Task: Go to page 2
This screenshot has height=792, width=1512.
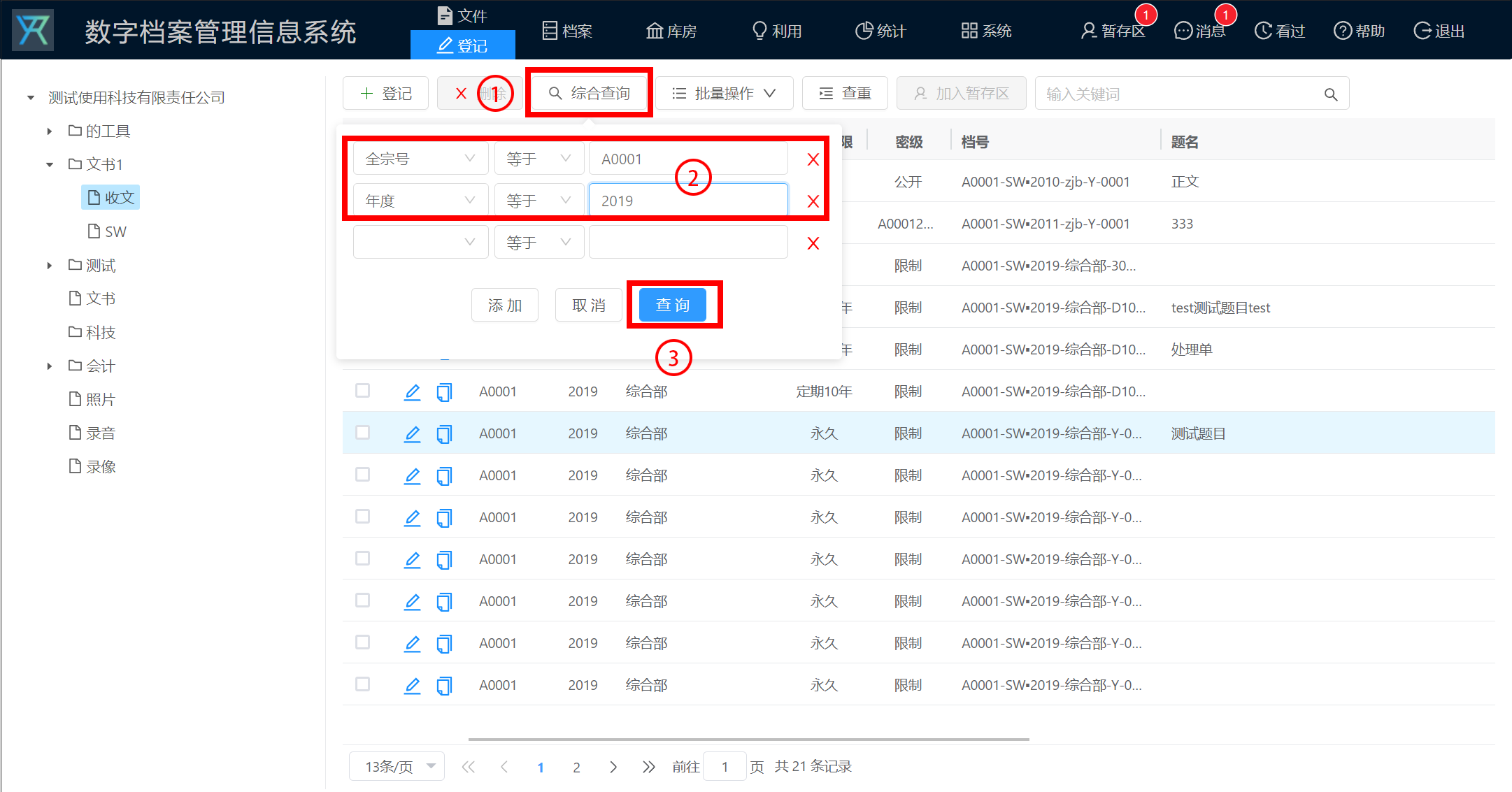Action: coord(576,767)
